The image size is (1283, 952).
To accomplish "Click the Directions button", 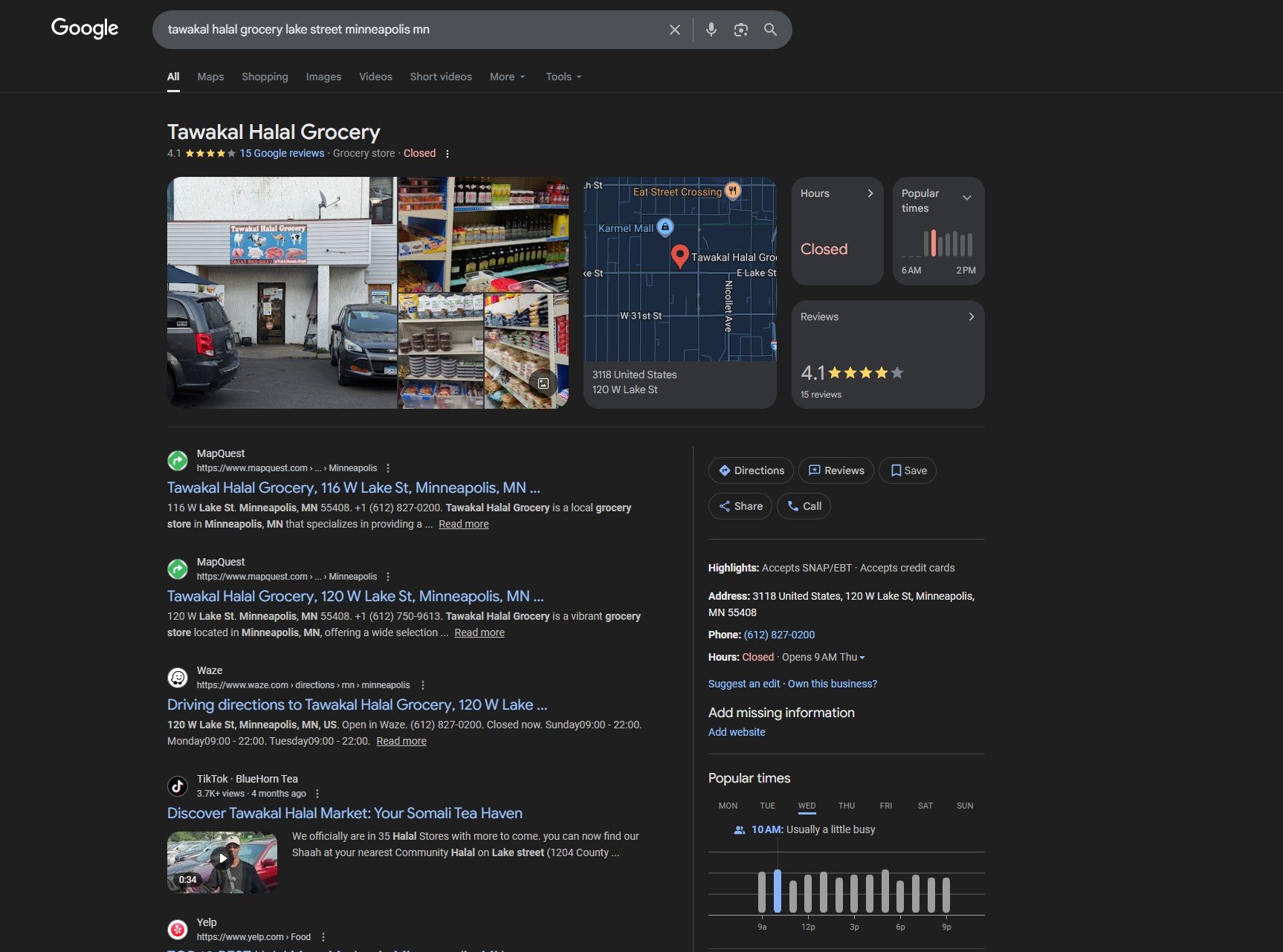I will [751, 470].
